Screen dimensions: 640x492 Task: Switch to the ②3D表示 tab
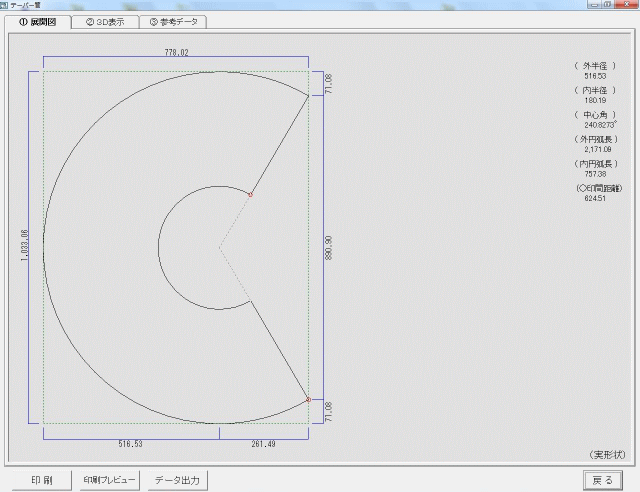pos(105,22)
